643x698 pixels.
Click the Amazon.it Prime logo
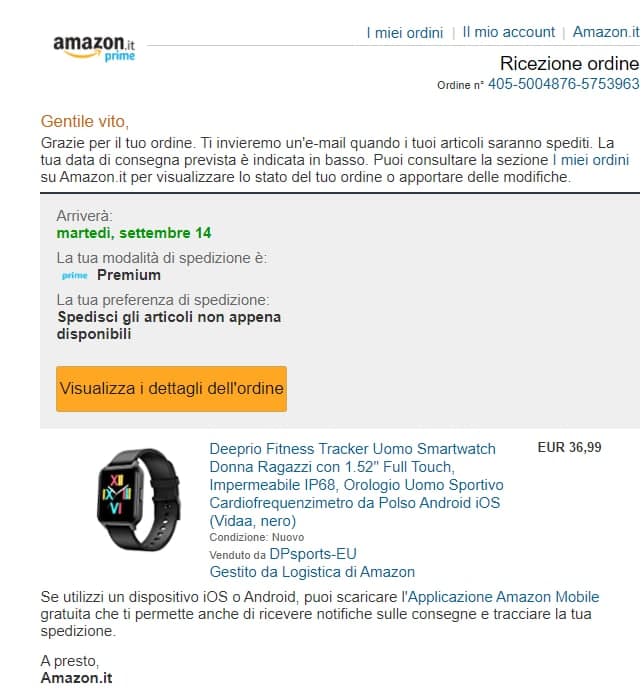[x=94, y=48]
